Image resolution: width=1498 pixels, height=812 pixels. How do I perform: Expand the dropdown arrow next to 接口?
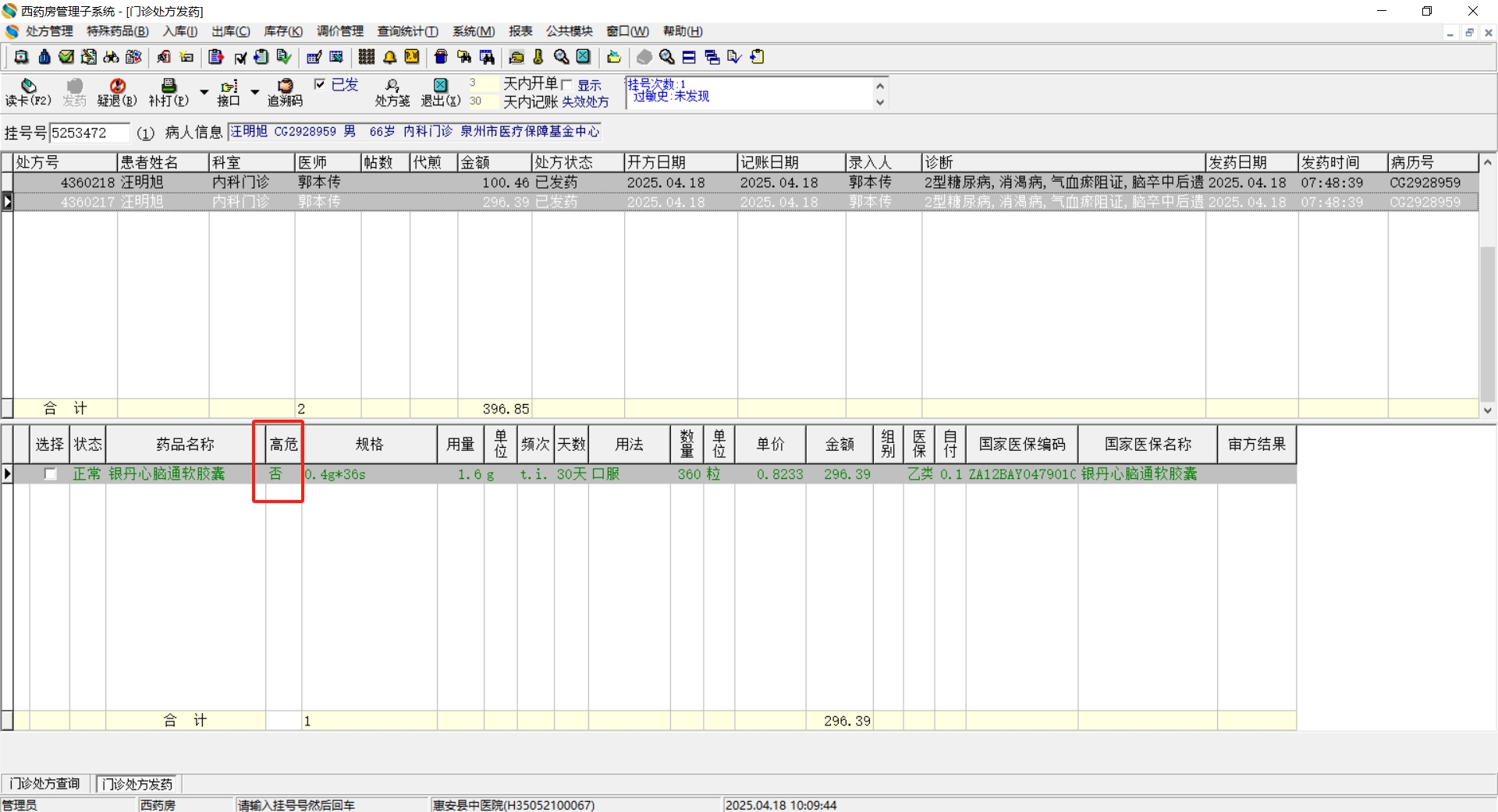click(254, 92)
